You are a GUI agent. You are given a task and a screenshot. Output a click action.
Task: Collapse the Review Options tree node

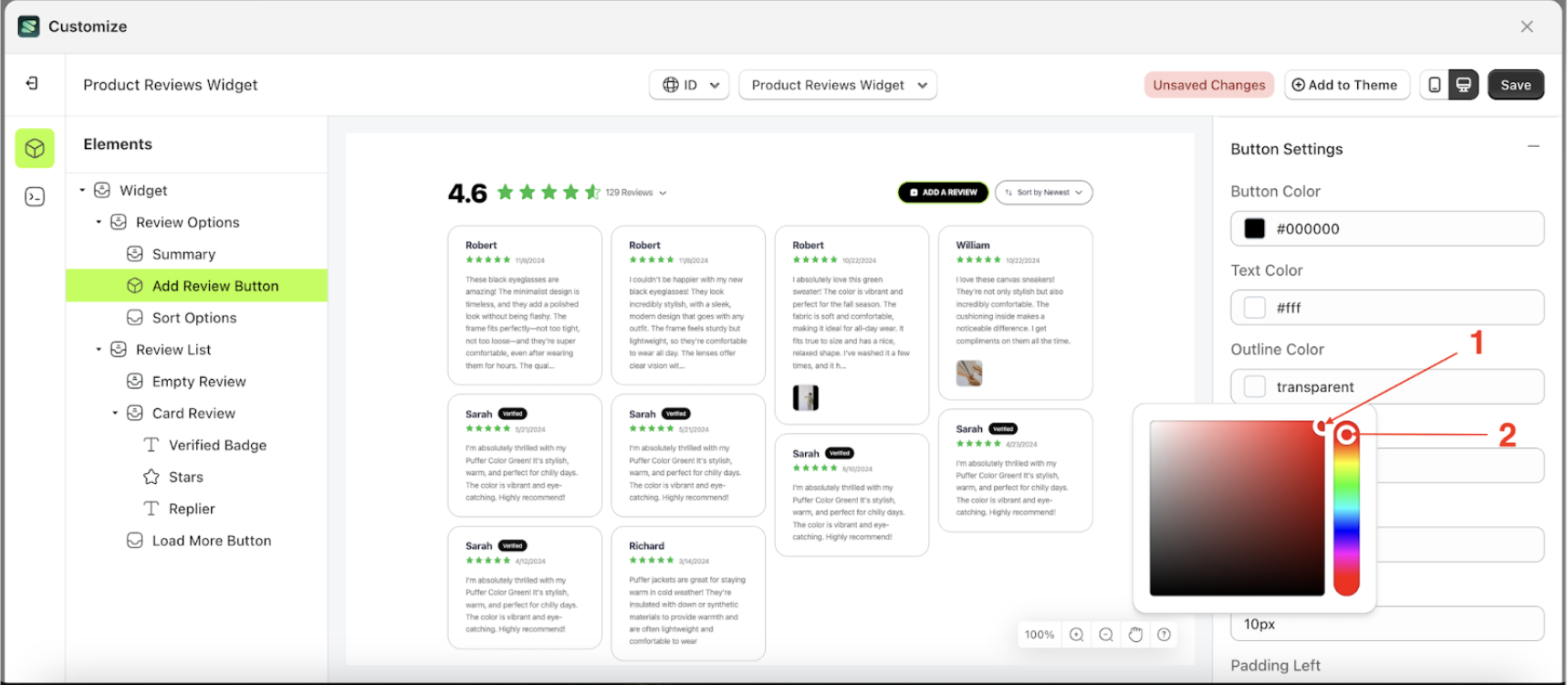click(99, 222)
